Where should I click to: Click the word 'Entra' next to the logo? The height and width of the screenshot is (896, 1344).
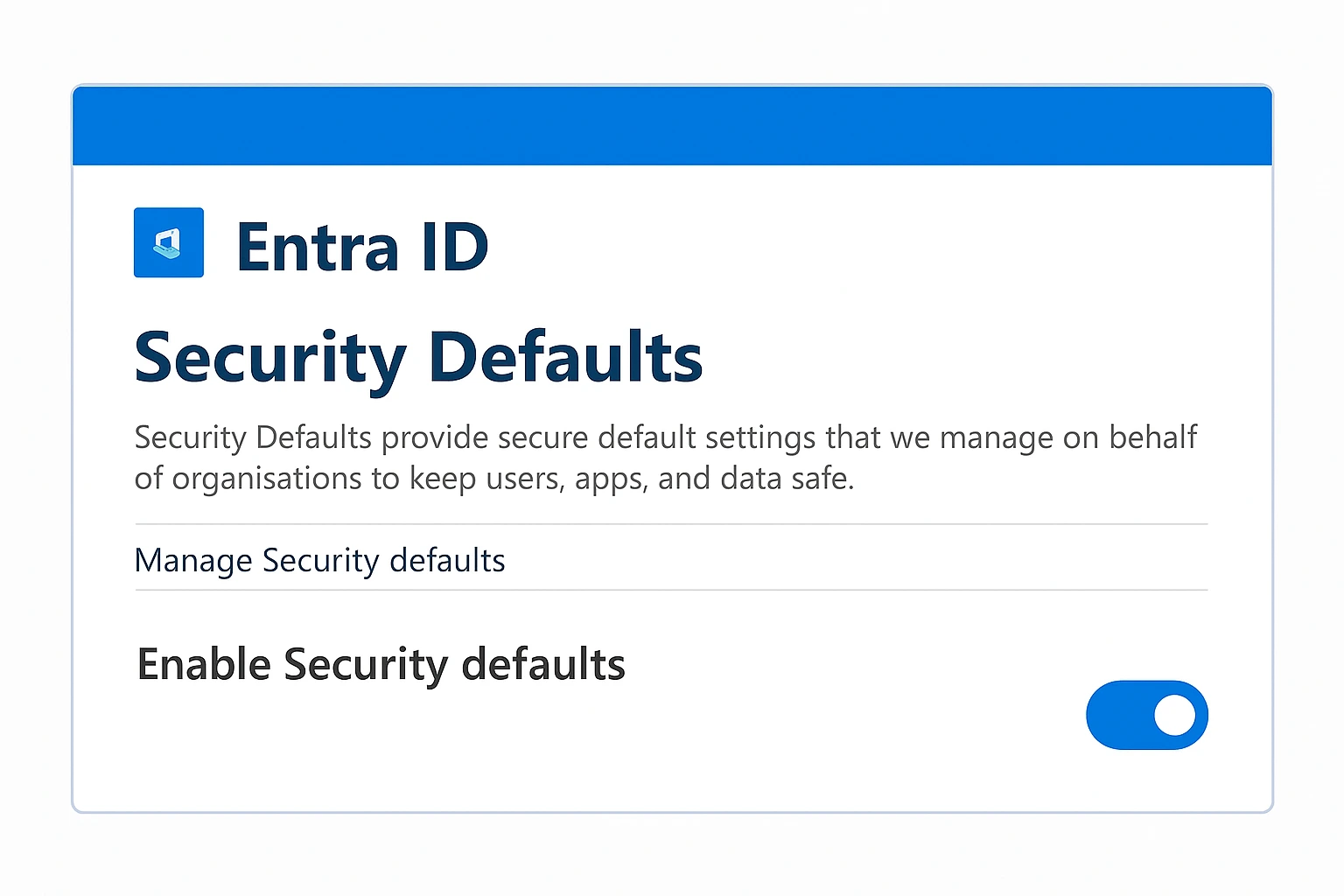[318, 248]
